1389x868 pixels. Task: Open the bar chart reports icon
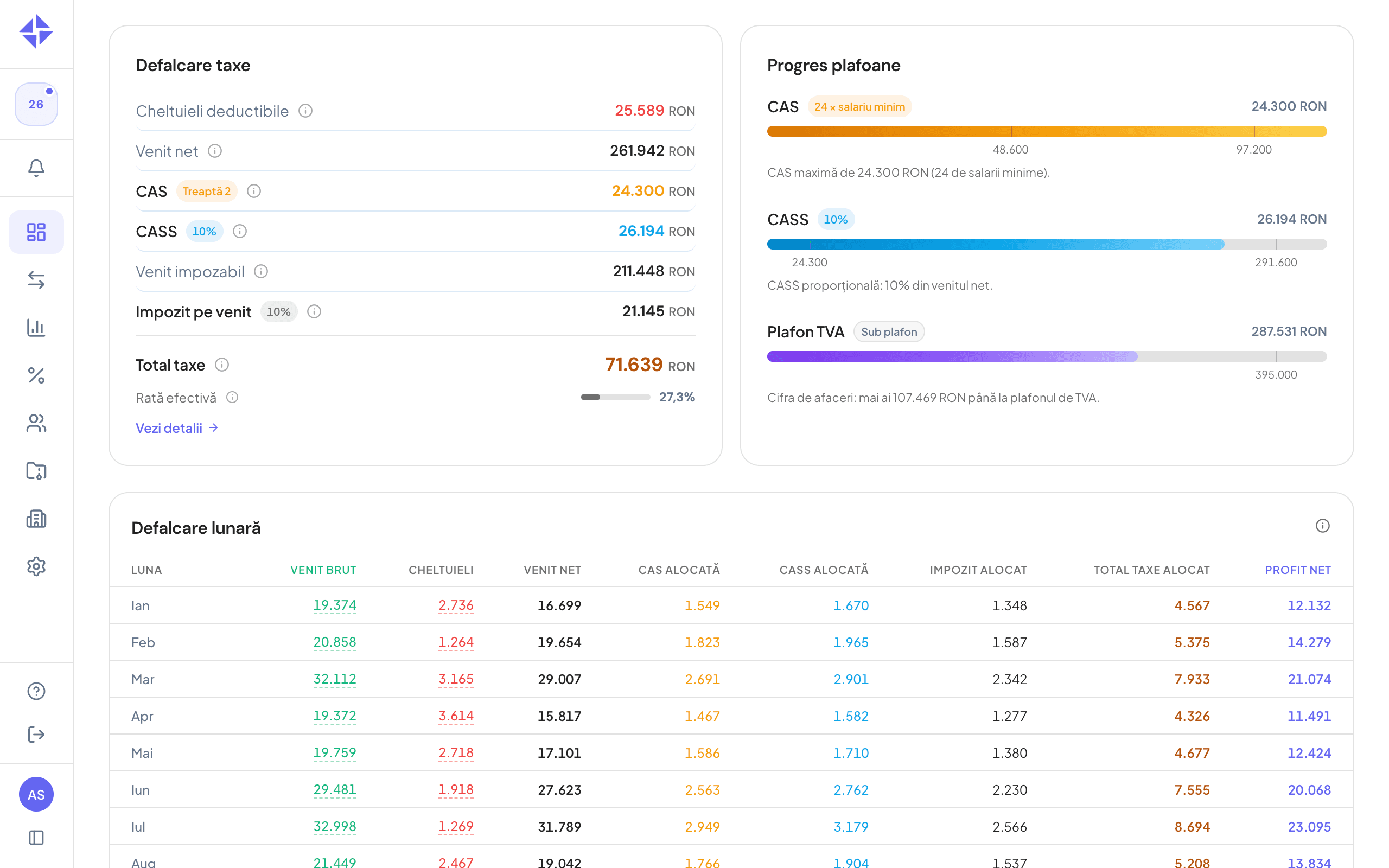(x=36, y=327)
